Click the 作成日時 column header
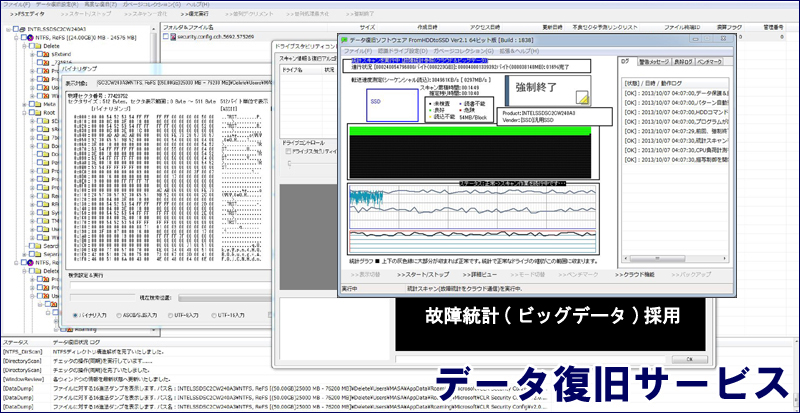 (427, 27)
